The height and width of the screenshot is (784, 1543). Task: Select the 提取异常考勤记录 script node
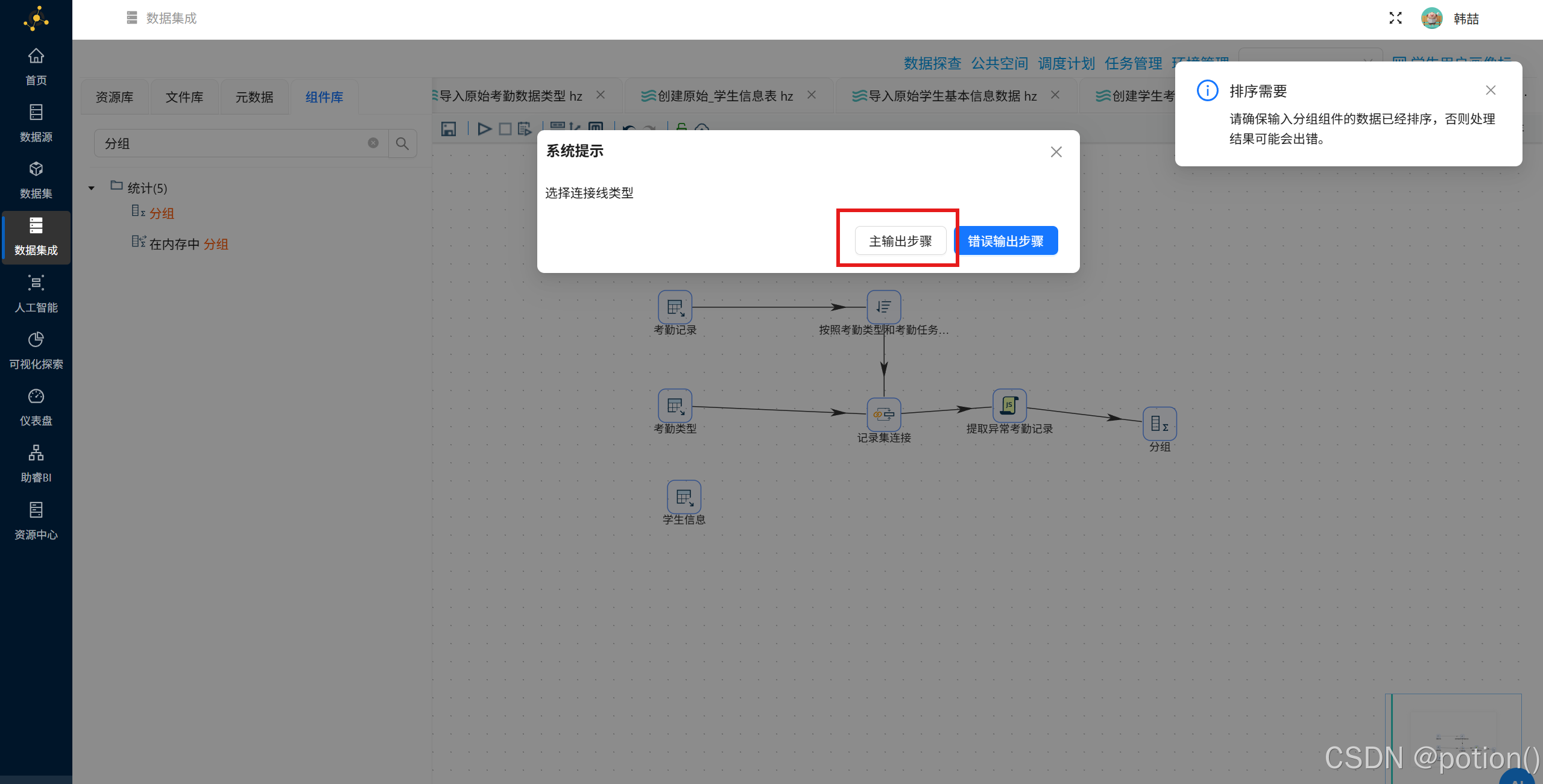point(1009,406)
